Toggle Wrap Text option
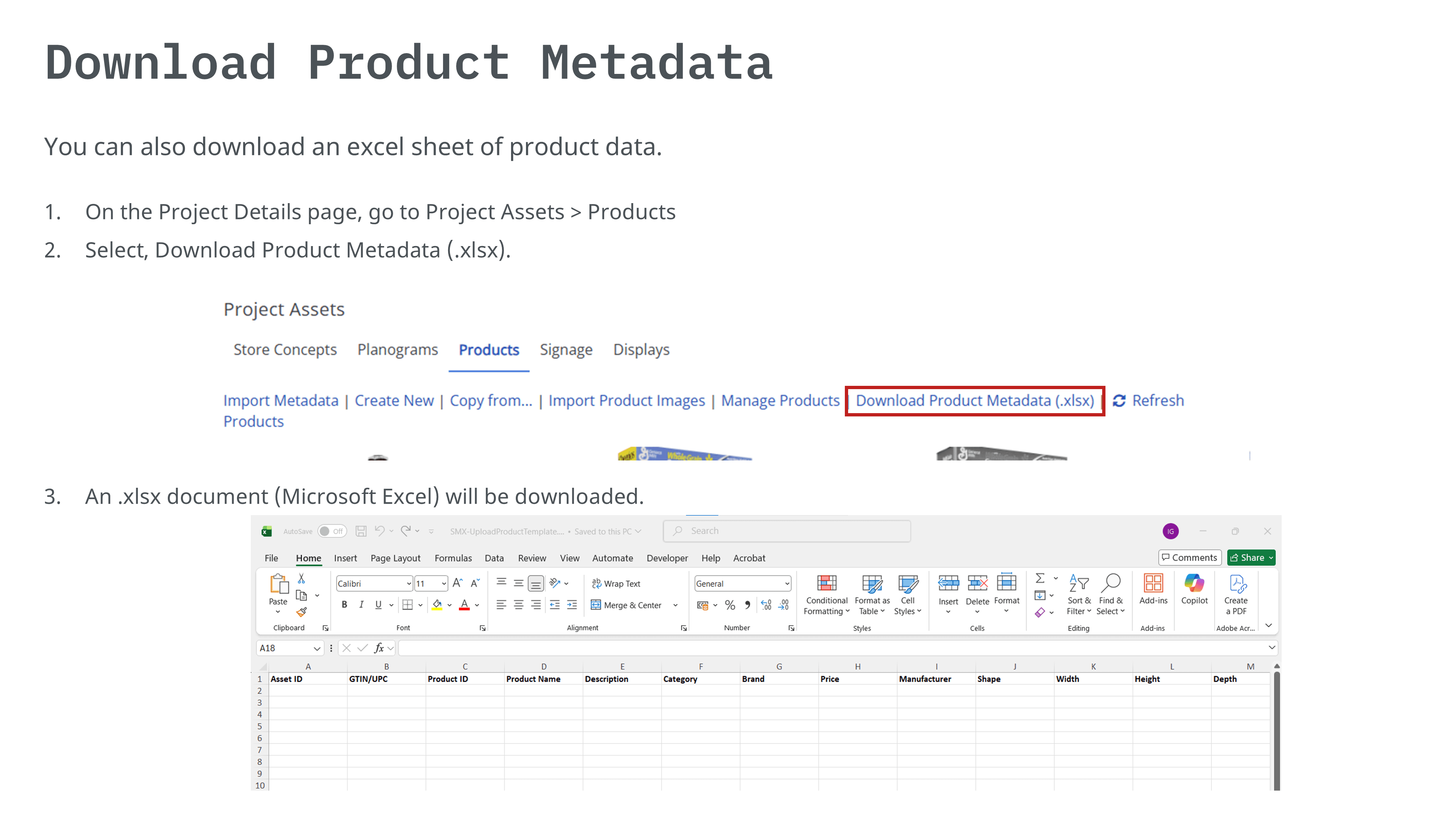This screenshot has height=819, width=1456. coord(616,584)
